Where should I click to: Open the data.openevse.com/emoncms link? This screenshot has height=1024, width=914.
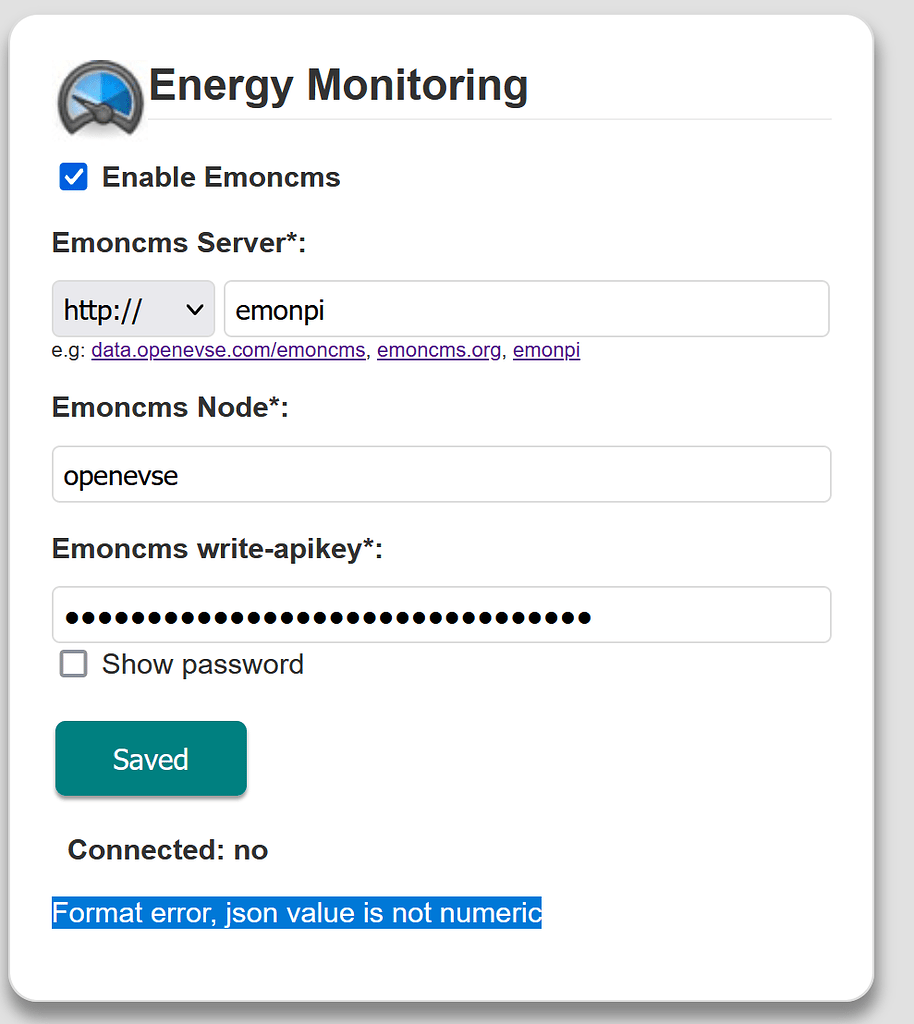pyautogui.click(x=228, y=351)
